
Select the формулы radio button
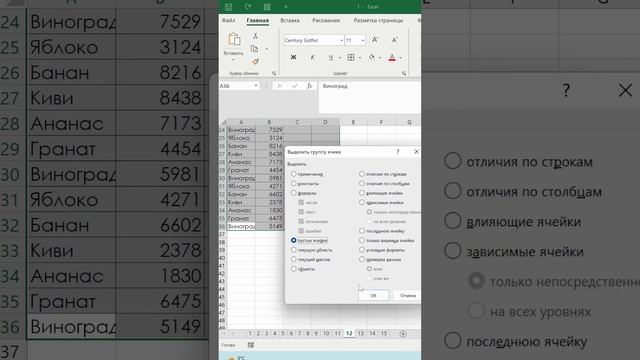point(293,193)
